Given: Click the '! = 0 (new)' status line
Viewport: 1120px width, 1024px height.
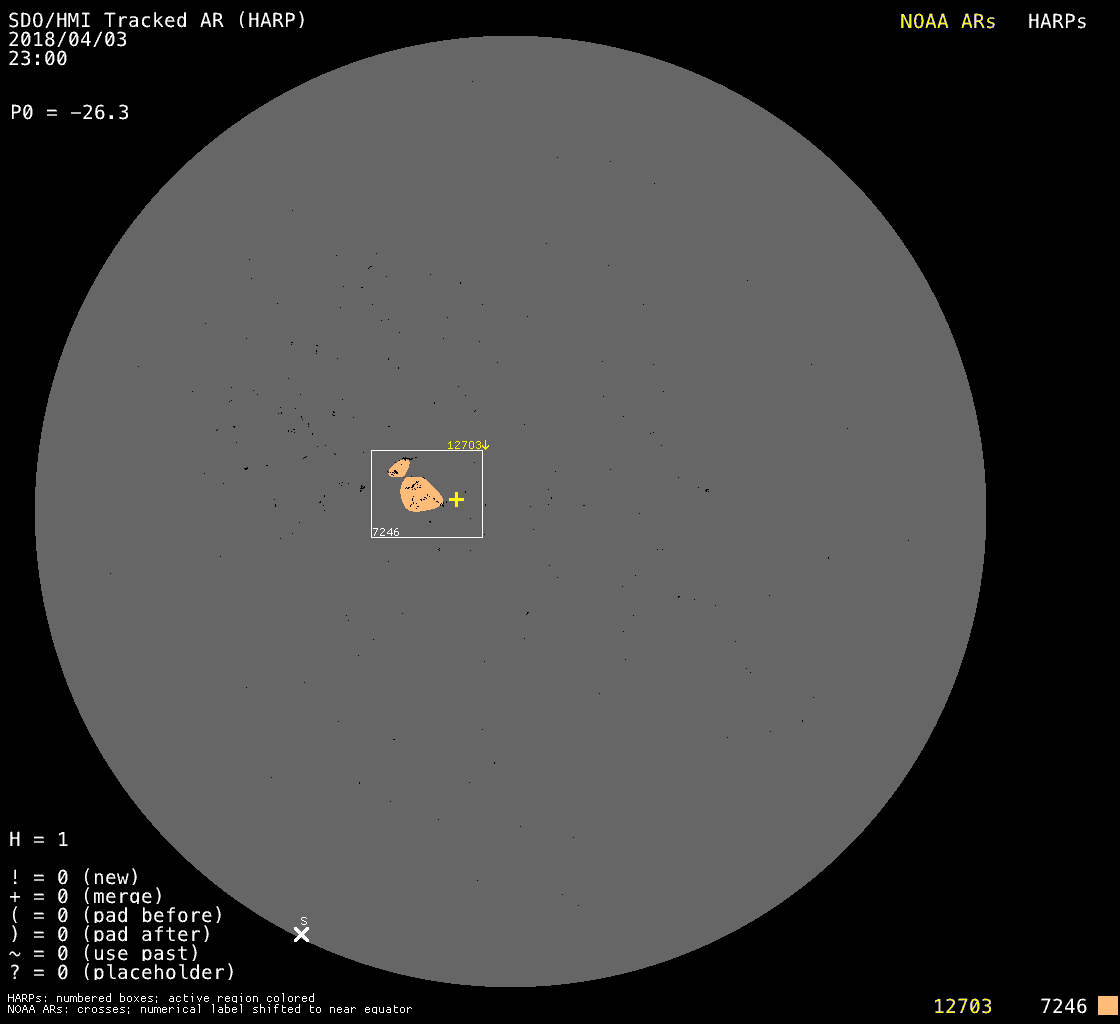Looking at the screenshot, I should (x=74, y=877).
